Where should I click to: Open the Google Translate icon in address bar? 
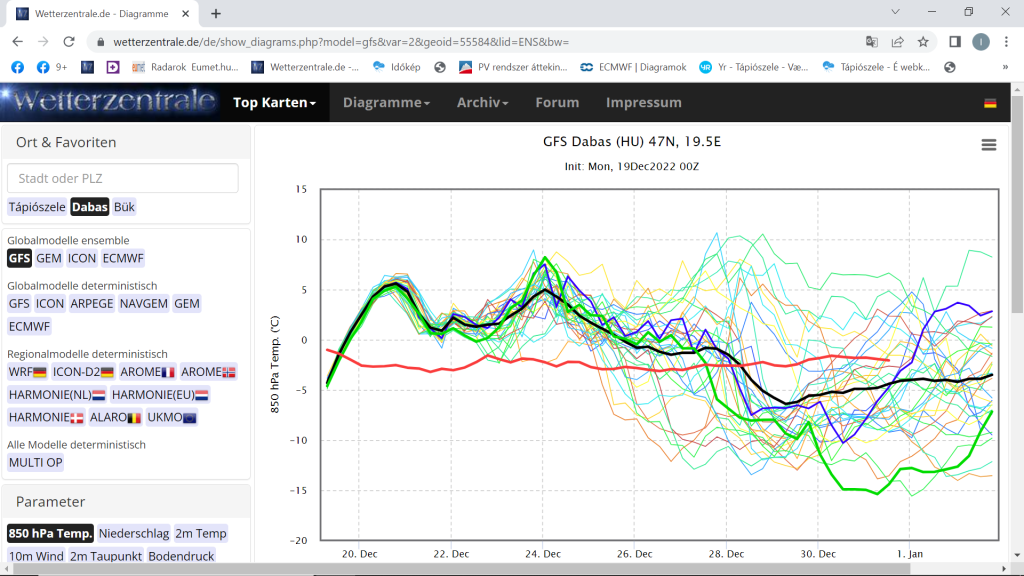(872, 42)
